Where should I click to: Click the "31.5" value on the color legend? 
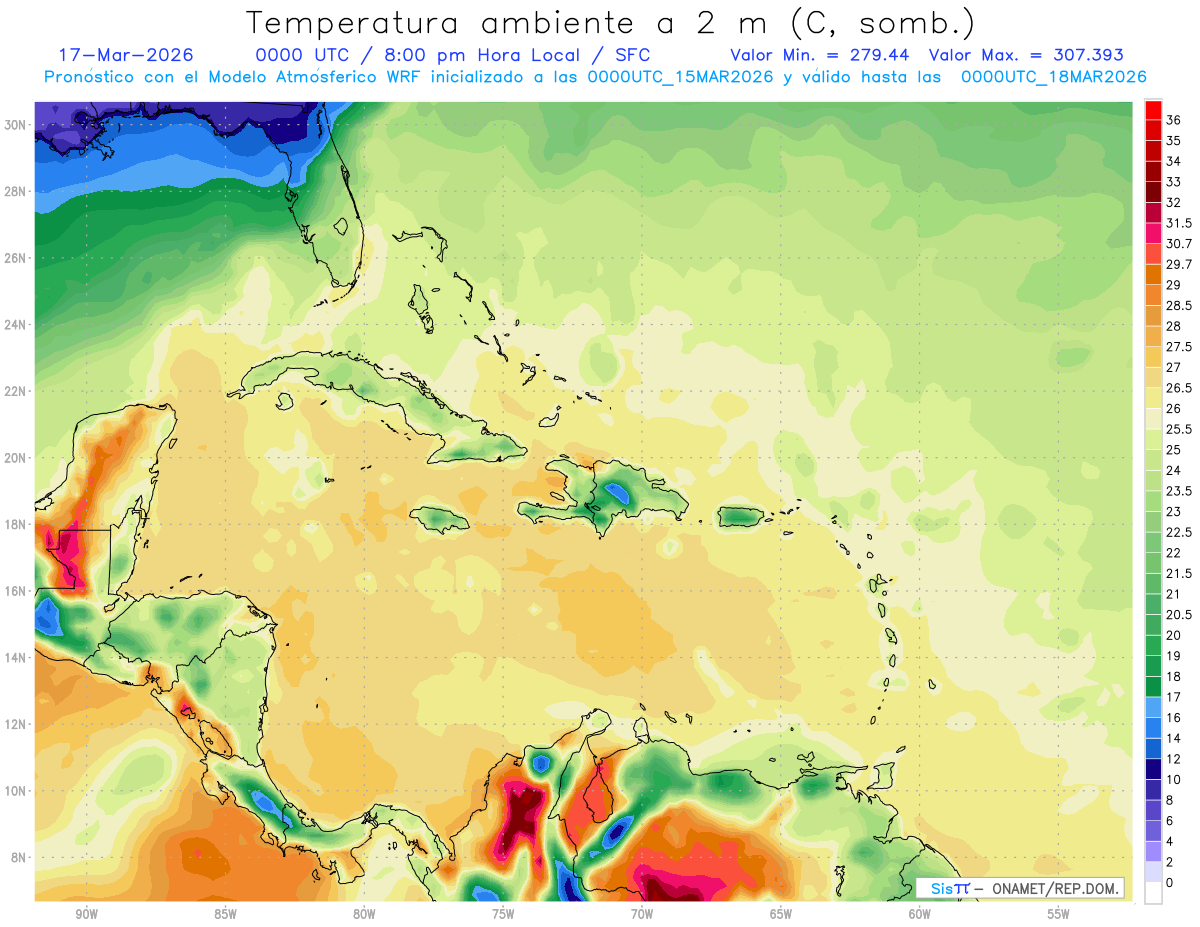pyautogui.click(x=1179, y=223)
